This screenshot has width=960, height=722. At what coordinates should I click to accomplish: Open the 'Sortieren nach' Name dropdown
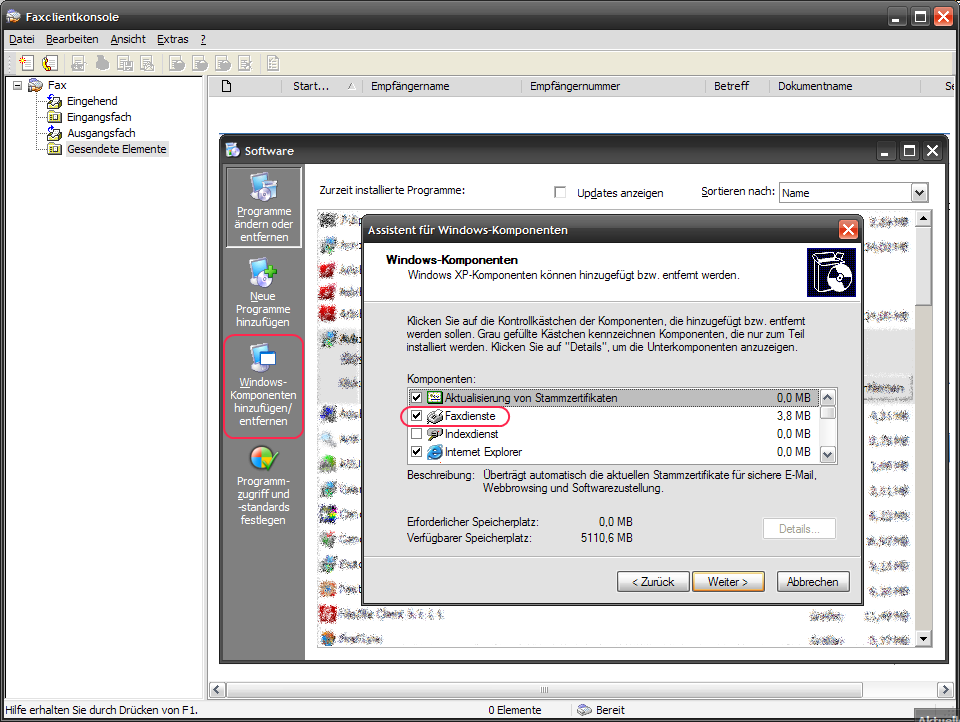(919, 193)
